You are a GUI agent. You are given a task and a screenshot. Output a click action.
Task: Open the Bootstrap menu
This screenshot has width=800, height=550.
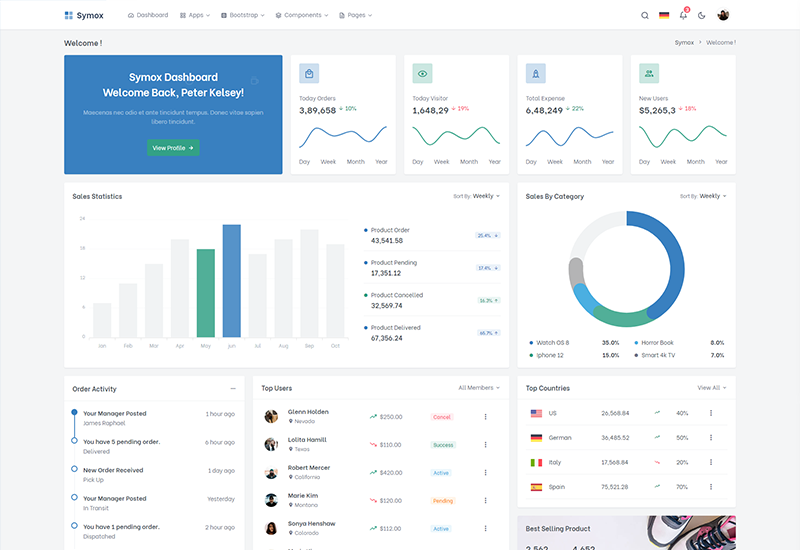point(241,15)
